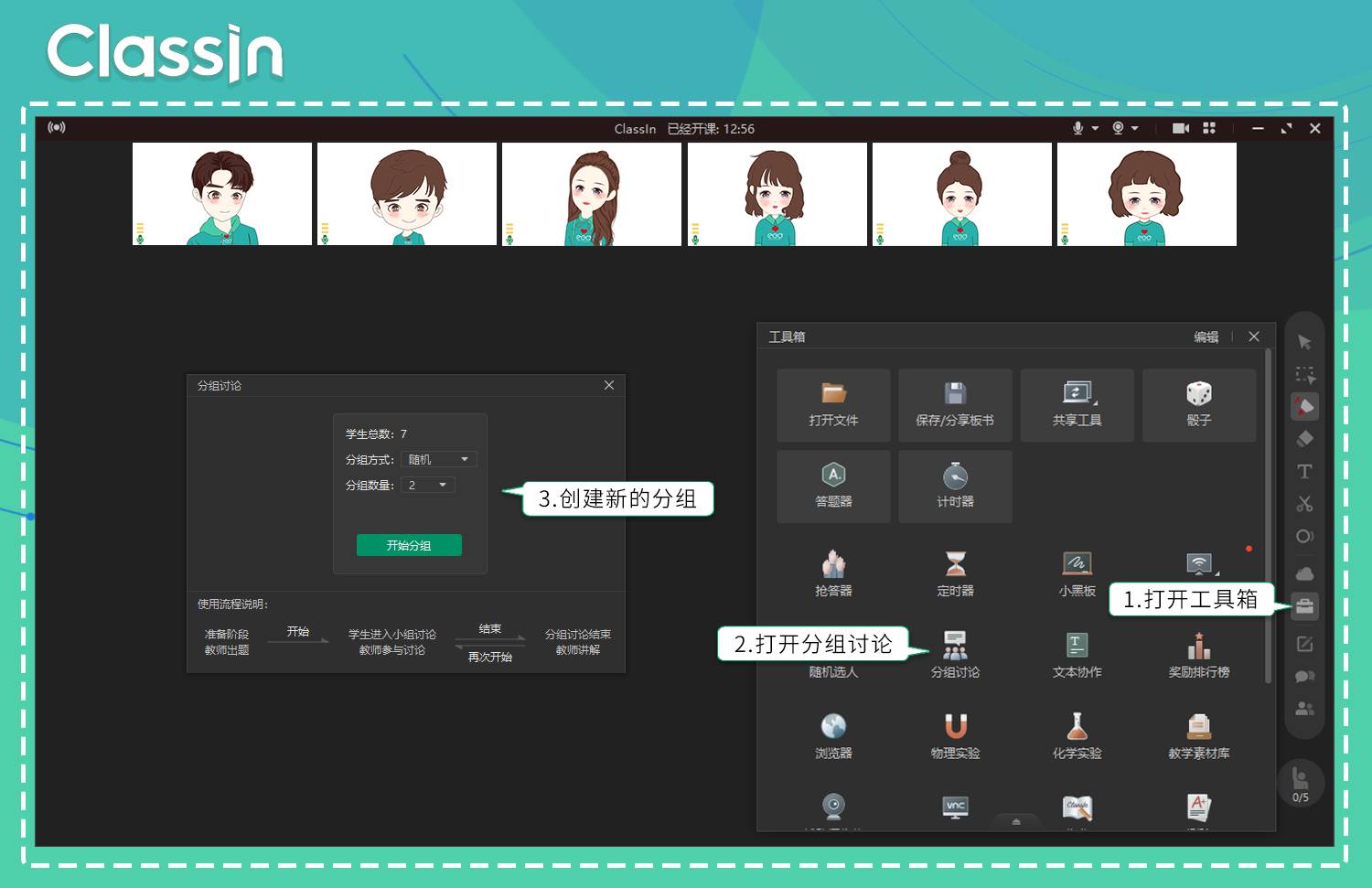This screenshot has height=888, width=1372.
Task: Click the webcam tool icon in toolbox bottom row
Action: coord(833,807)
